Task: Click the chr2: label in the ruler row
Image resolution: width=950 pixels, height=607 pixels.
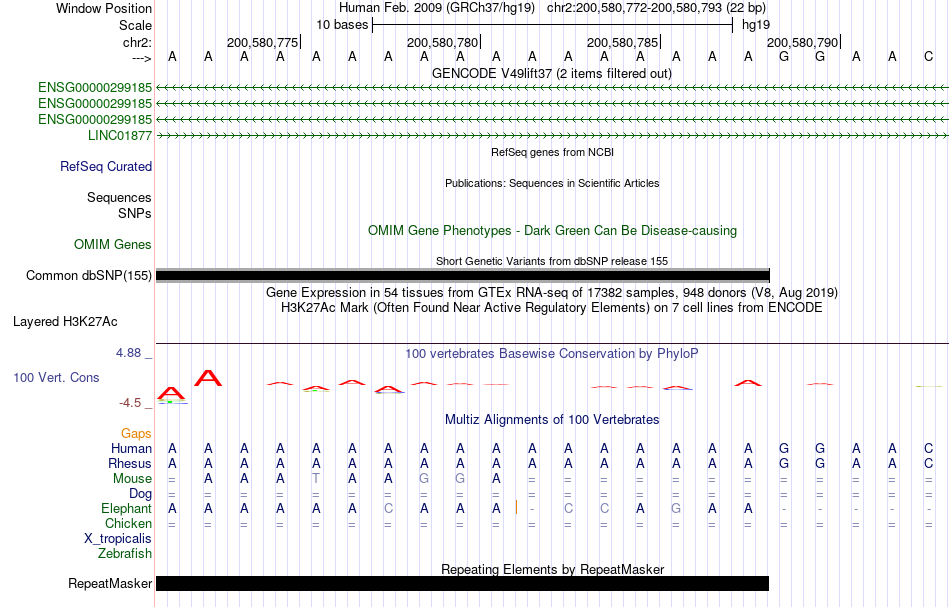Action: [137, 42]
